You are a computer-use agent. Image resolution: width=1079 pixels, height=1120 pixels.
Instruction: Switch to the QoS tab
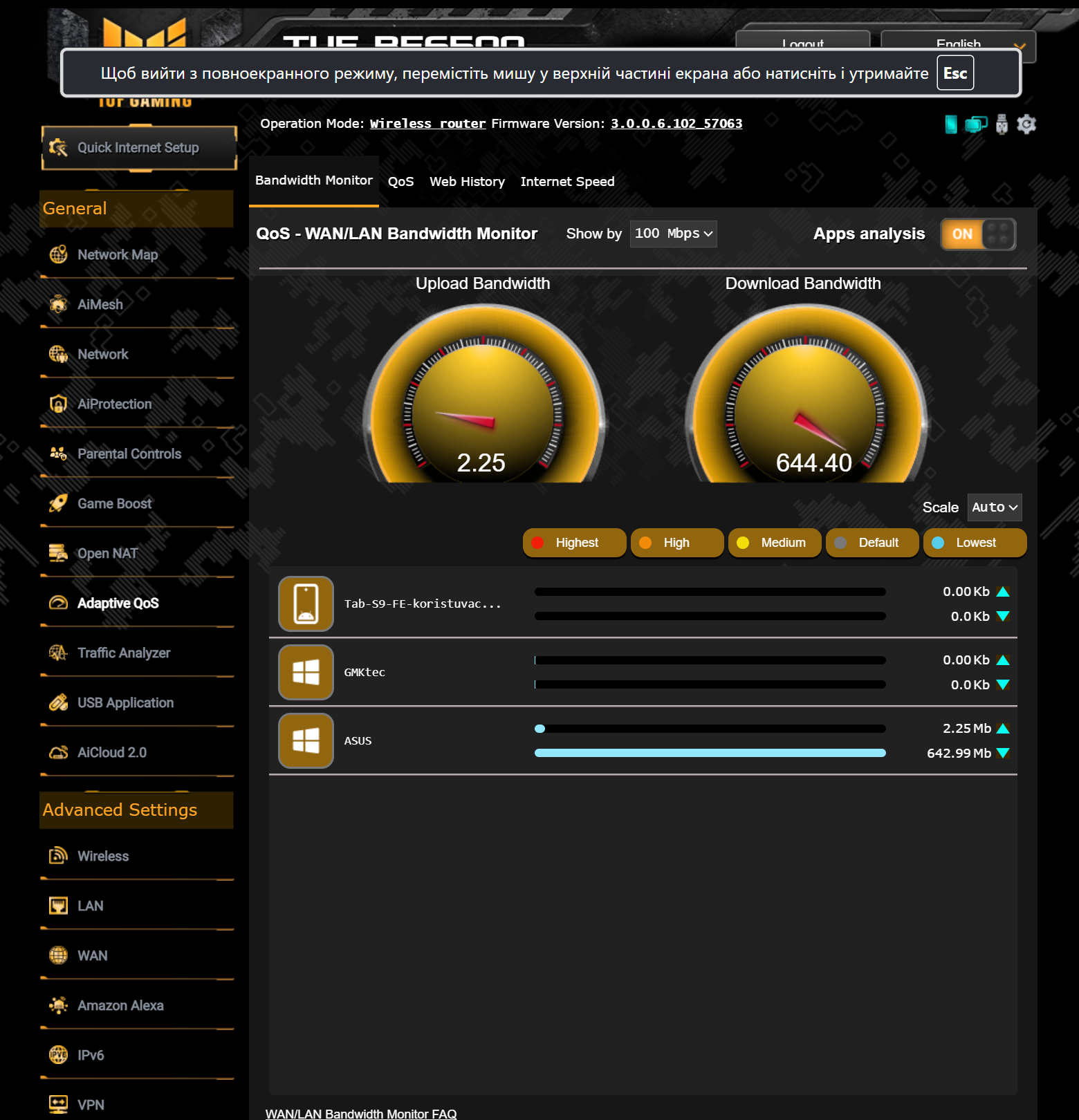(x=400, y=182)
